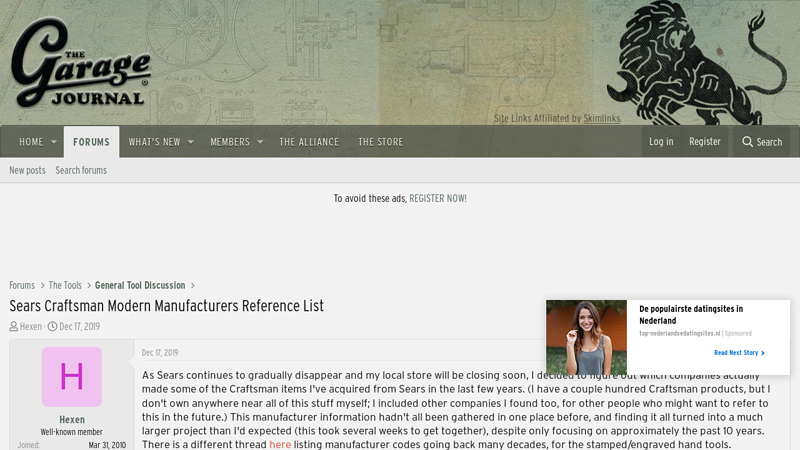800x450 pixels.
Task: Click top-nederlandsedatingsites.nl sponsor link
Action: [680, 333]
